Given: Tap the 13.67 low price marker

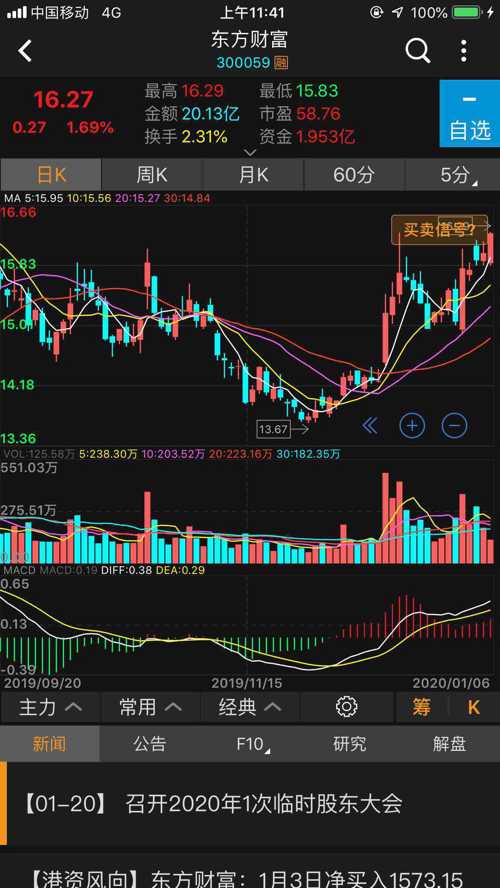Looking at the screenshot, I should click(273, 430).
